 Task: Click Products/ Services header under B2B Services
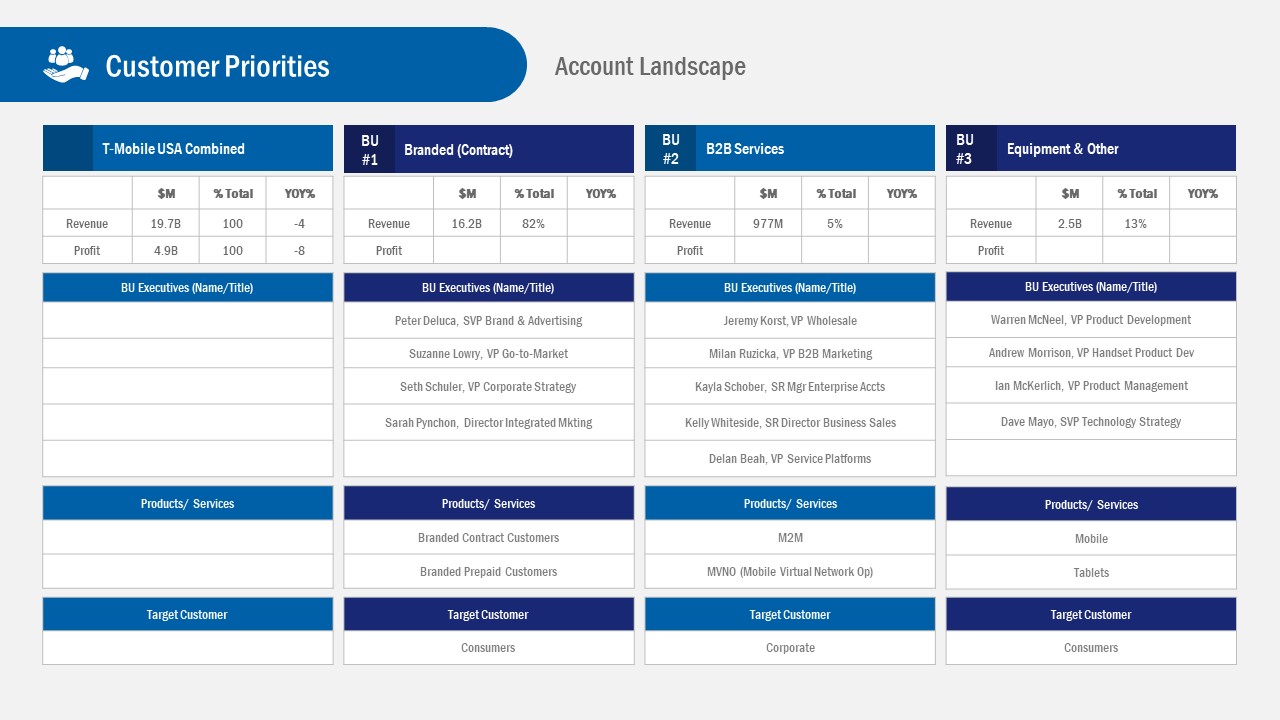click(x=790, y=504)
